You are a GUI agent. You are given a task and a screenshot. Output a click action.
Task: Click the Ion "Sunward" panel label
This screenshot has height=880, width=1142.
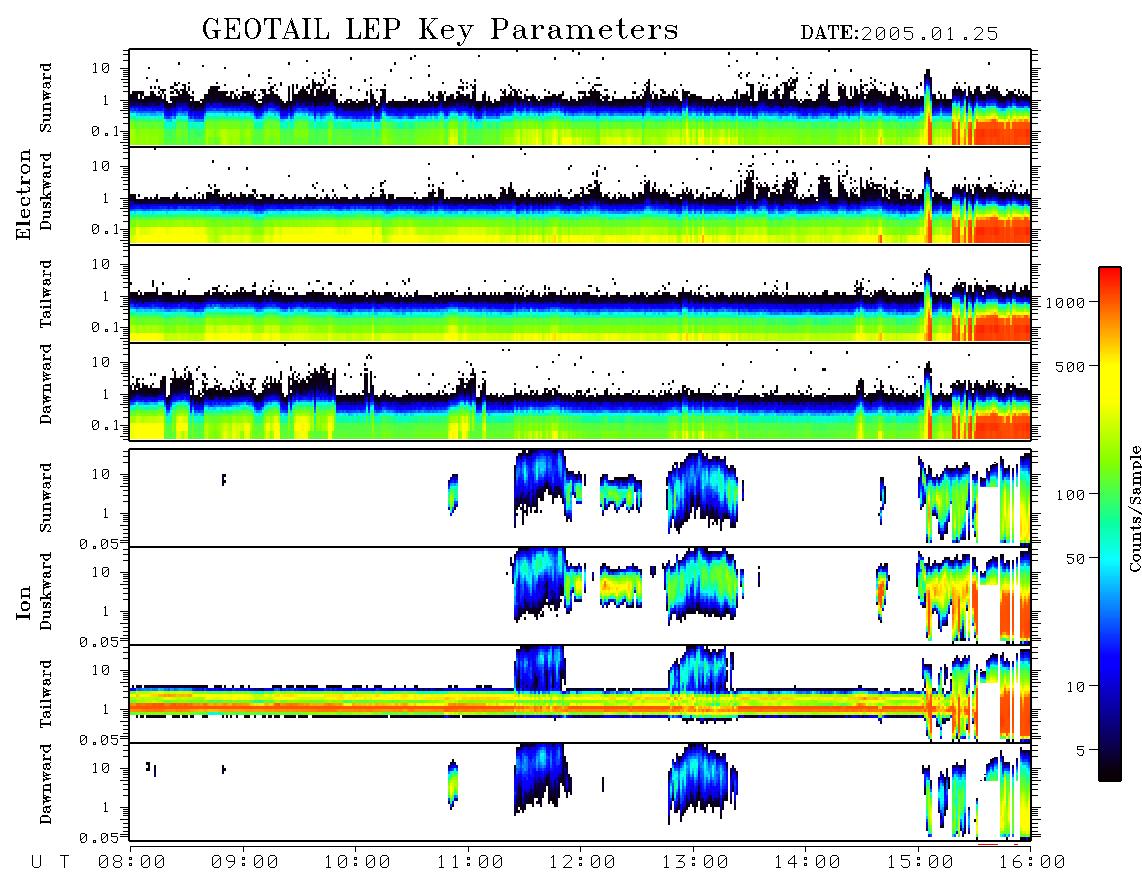click(x=46, y=497)
